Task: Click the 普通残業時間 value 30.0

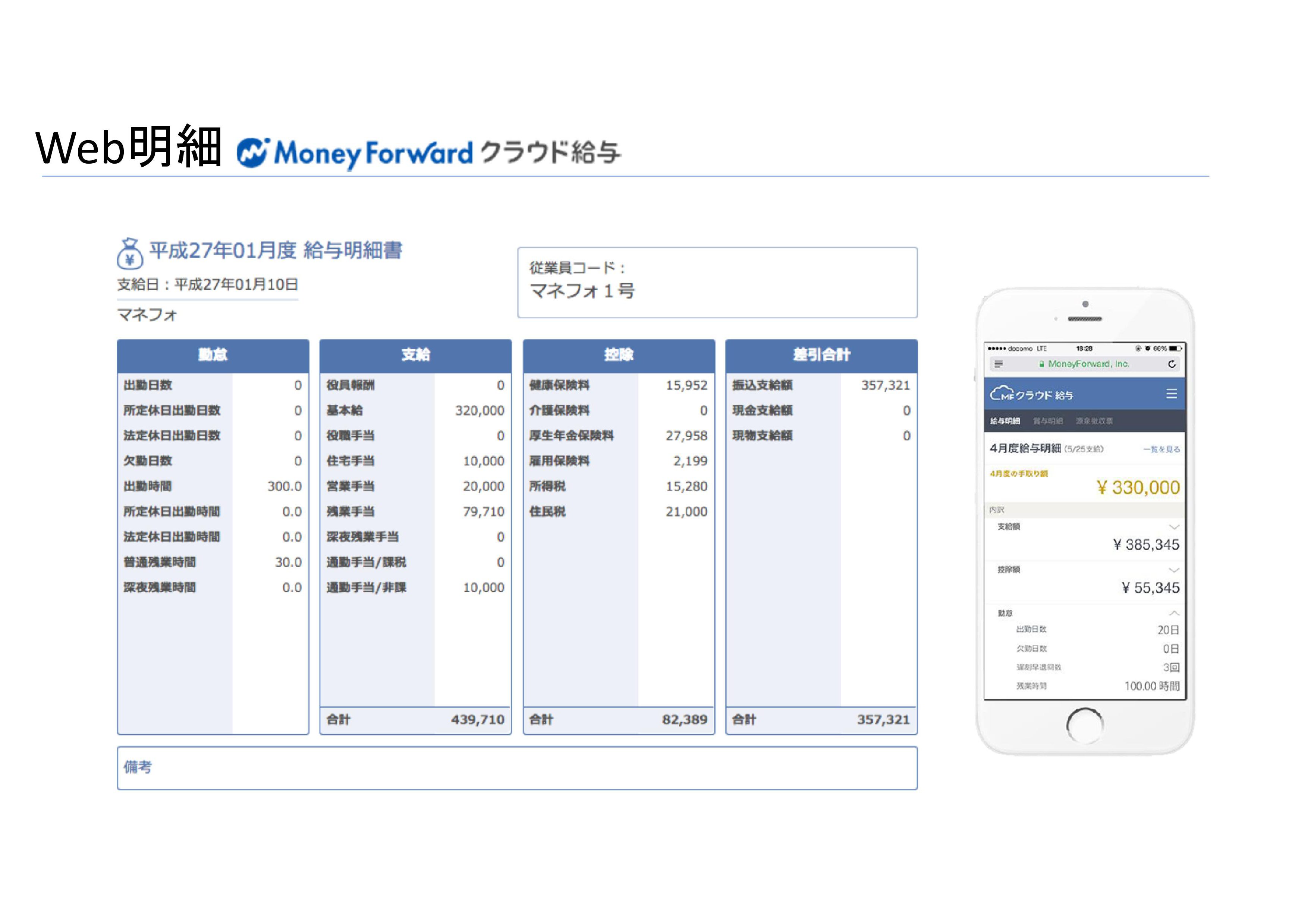Action: (288, 562)
